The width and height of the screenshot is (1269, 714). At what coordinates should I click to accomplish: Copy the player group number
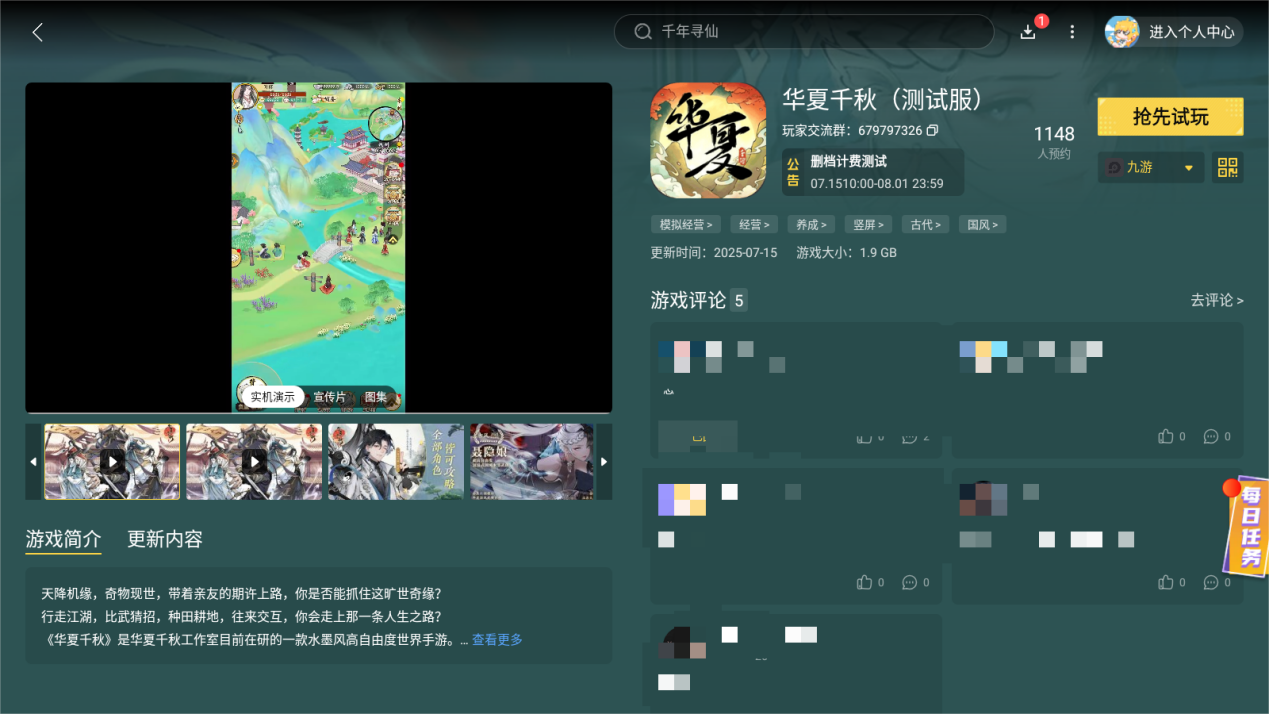coord(932,131)
